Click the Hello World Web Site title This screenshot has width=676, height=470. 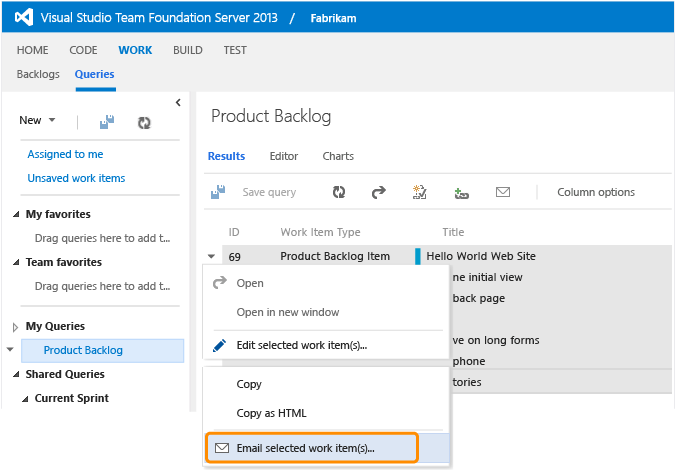pos(481,256)
